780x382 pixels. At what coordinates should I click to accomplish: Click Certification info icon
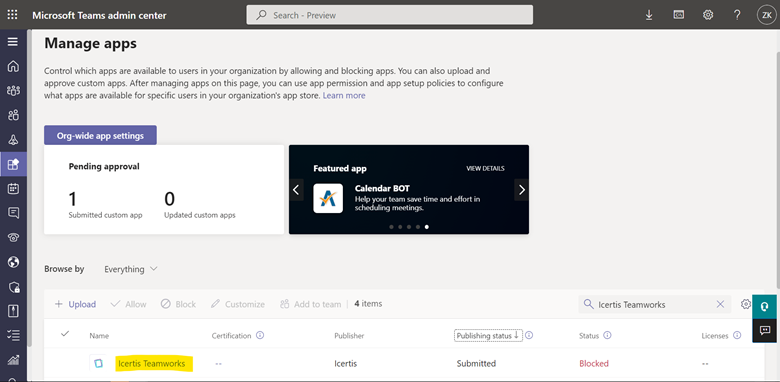tap(260, 335)
